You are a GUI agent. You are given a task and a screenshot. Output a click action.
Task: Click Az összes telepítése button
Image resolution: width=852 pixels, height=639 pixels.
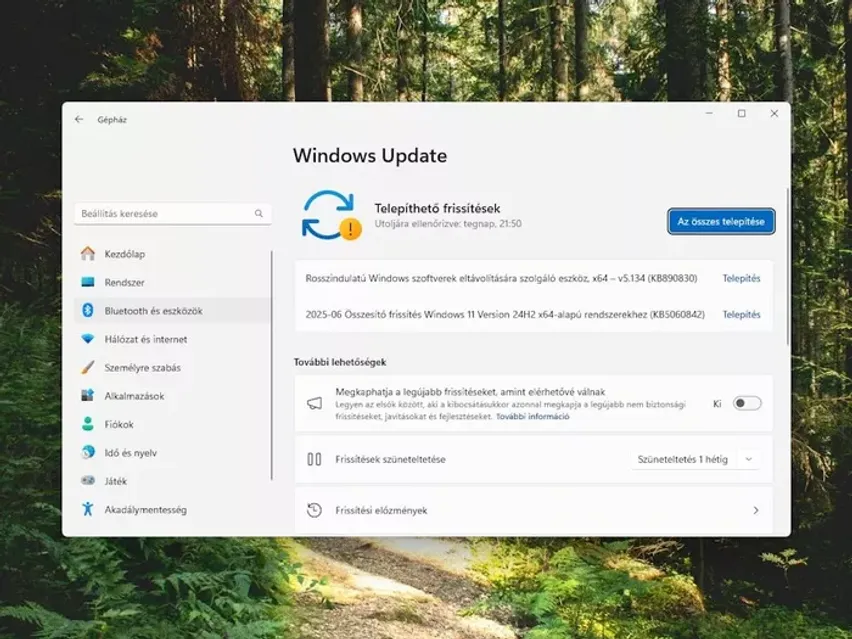[x=721, y=221]
